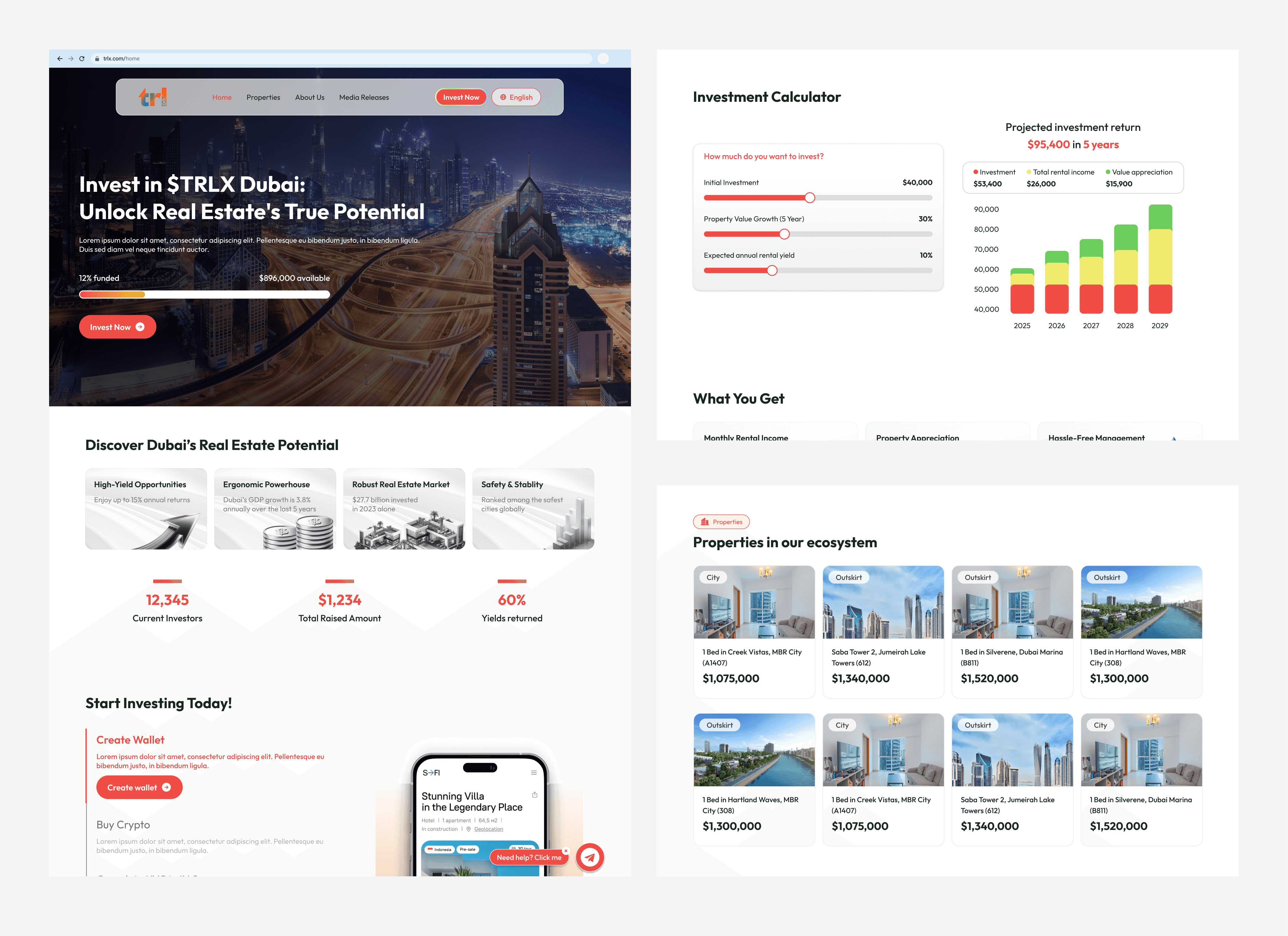
Task: Open the Robust Real Estate Market card
Action: click(x=404, y=509)
